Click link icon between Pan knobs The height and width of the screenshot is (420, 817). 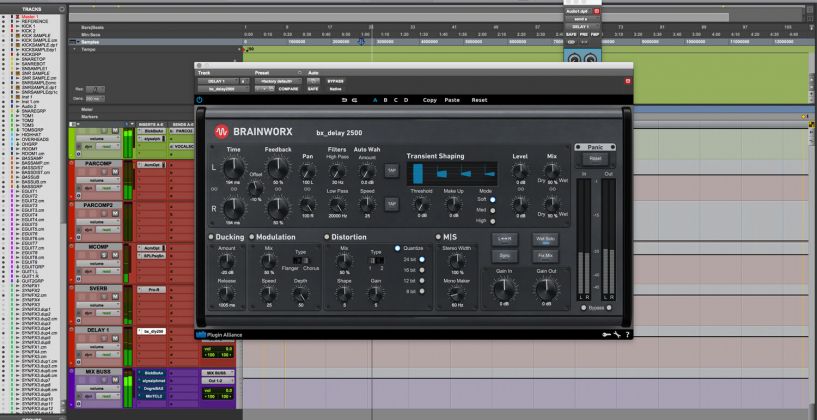(307, 189)
